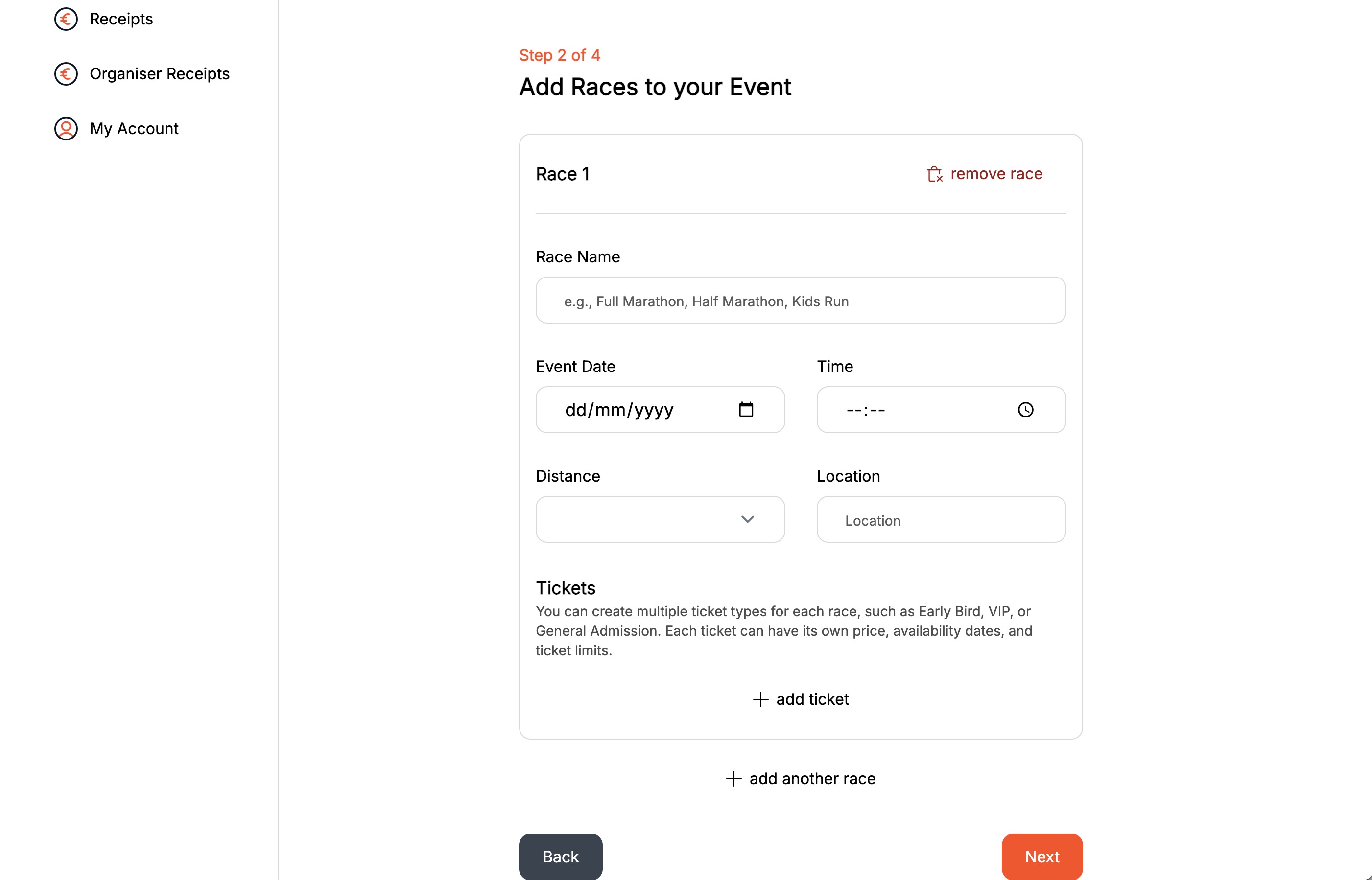This screenshot has width=1372, height=880.
Task: Expand the Distance dropdown
Action: [660, 519]
